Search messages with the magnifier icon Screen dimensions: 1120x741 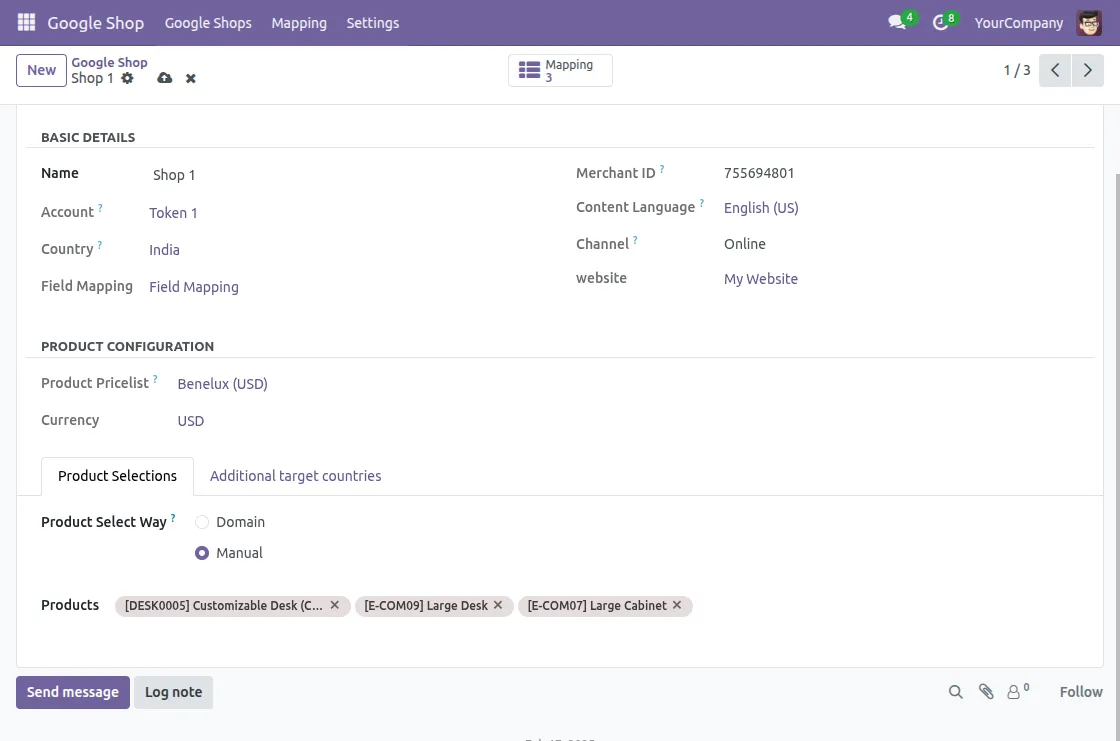pyautogui.click(x=956, y=692)
